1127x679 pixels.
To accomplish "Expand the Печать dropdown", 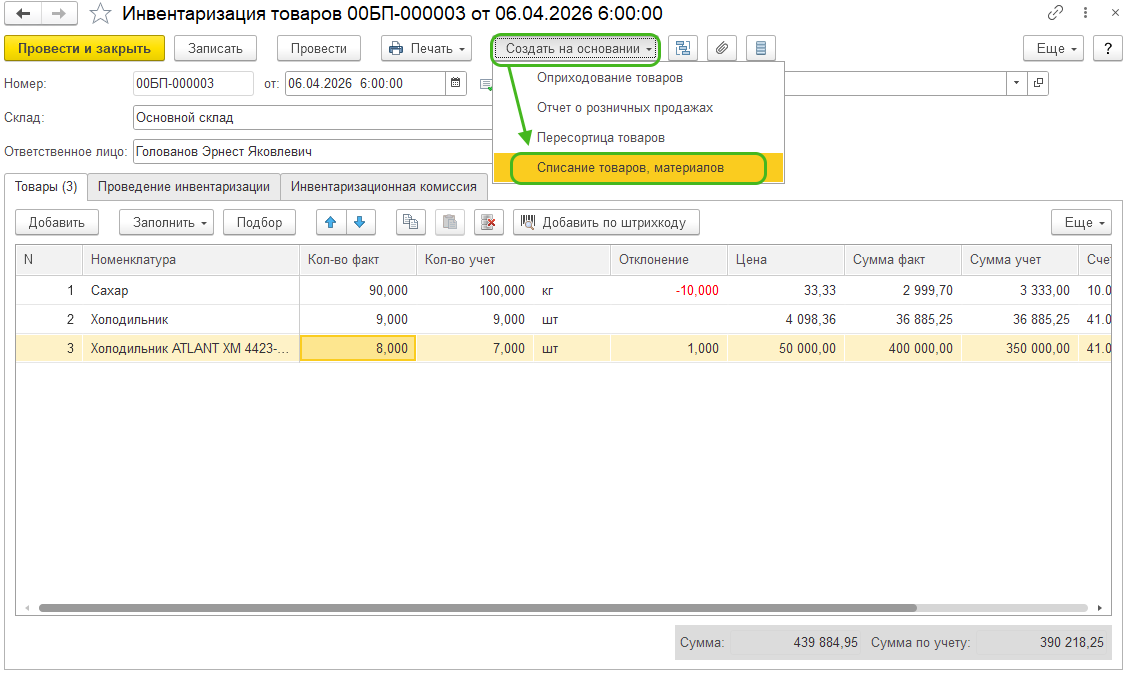I will click(x=427, y=48).
